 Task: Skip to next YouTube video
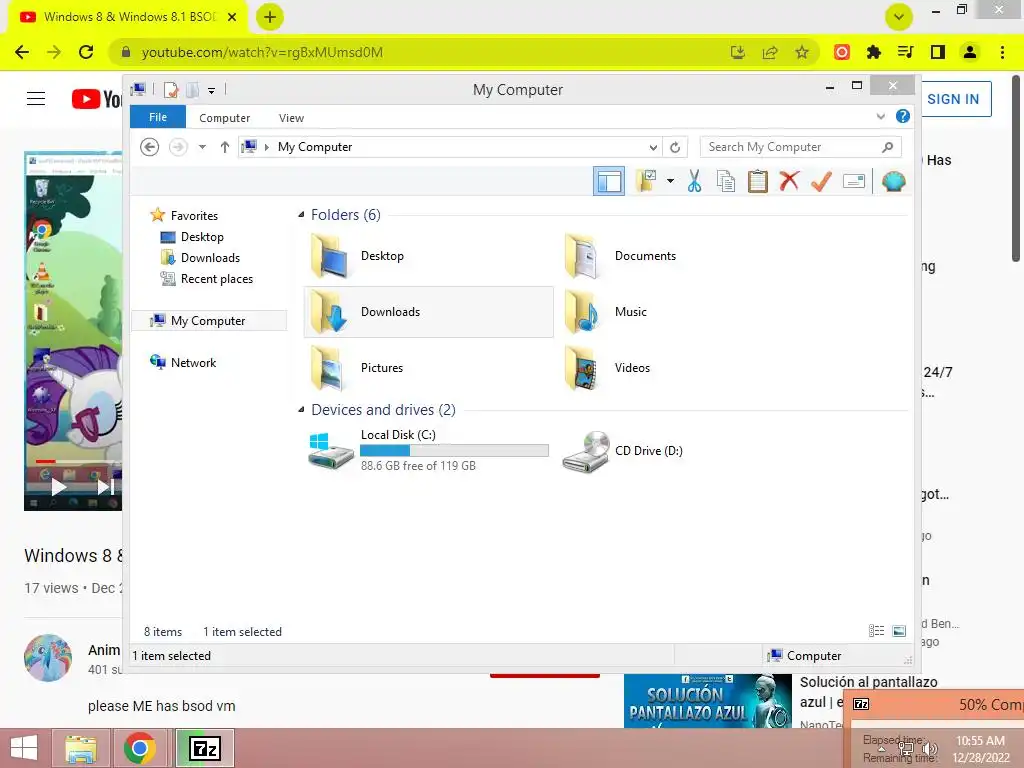click(105, 487)
